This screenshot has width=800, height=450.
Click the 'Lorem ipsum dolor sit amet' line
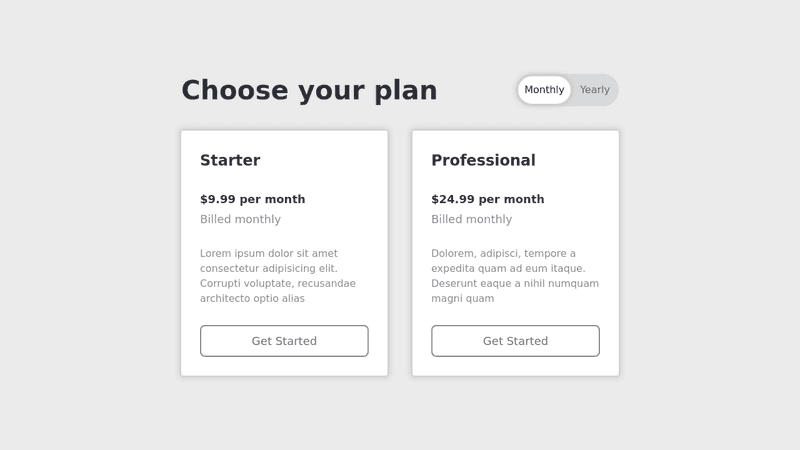tap(268, 253)
